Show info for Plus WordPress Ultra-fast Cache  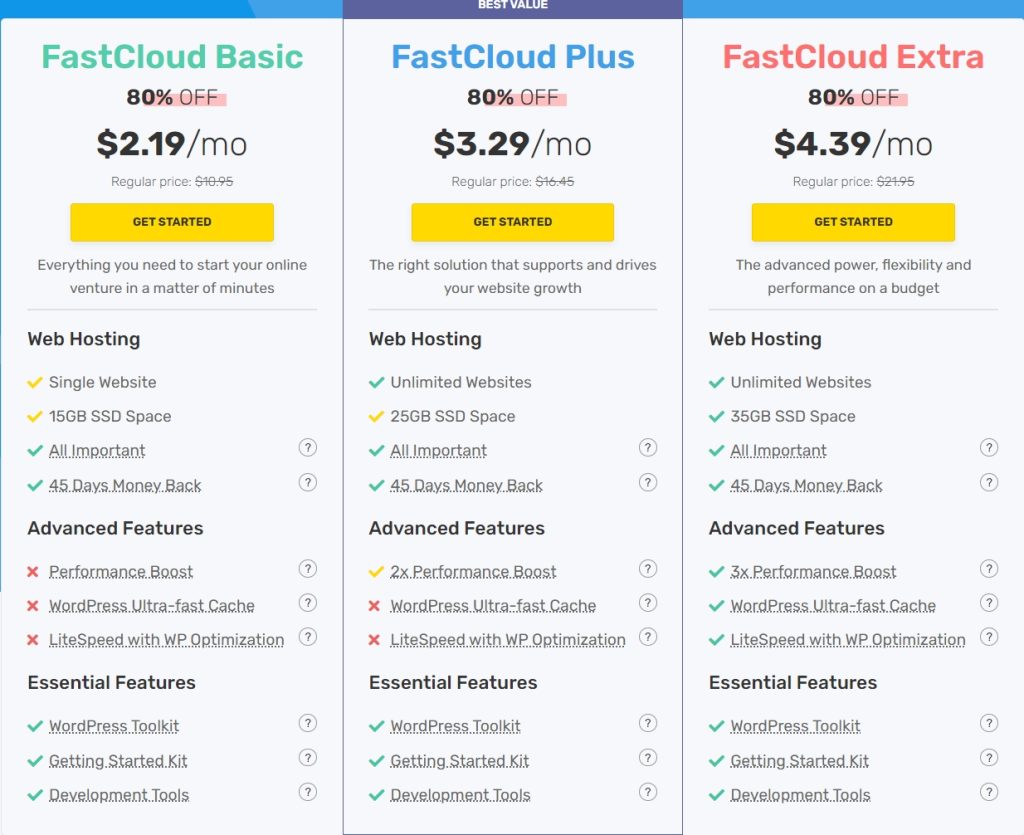(x=648, y=603)
